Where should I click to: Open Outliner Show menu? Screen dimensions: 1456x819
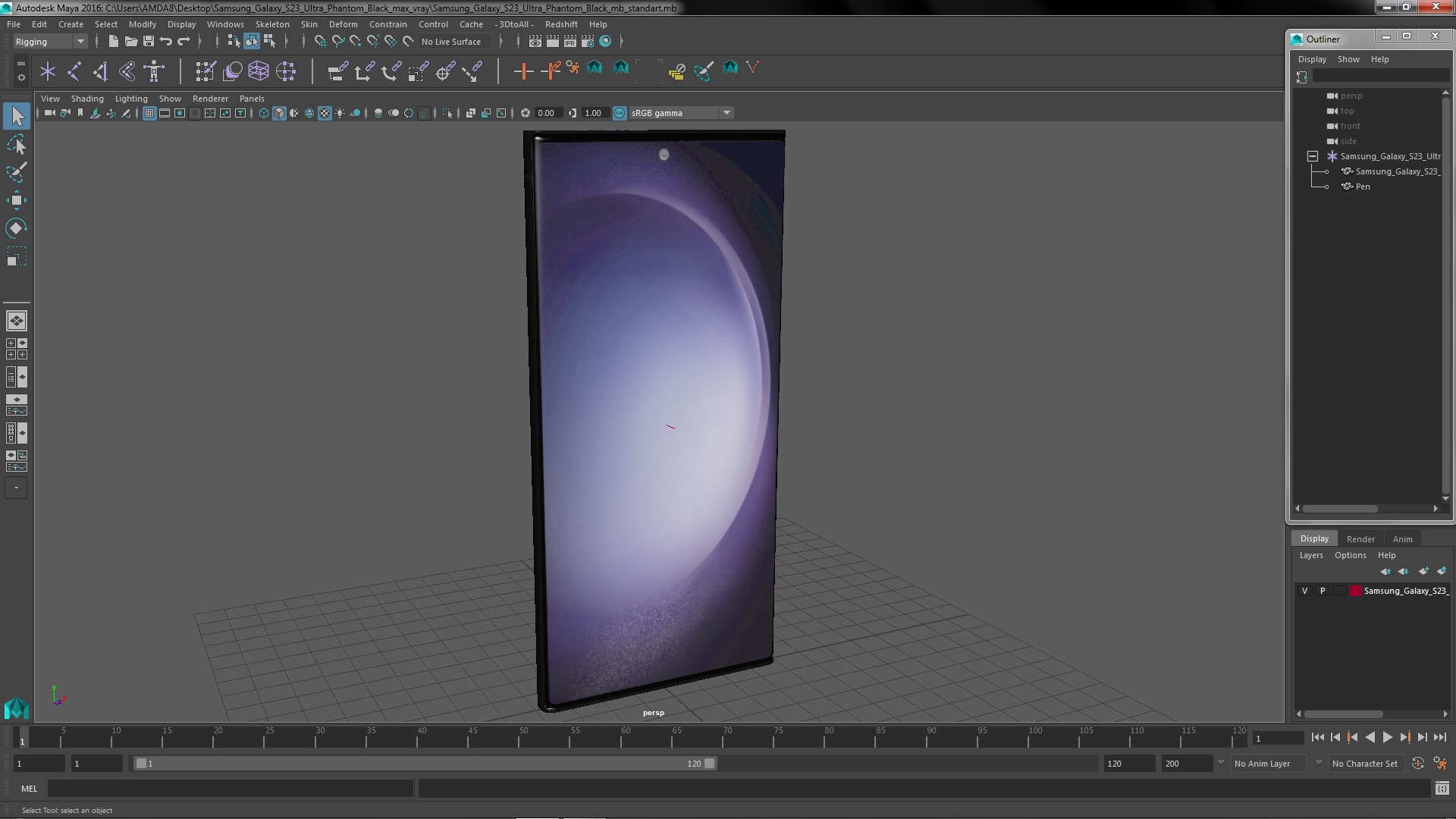tap(1348, 59)
